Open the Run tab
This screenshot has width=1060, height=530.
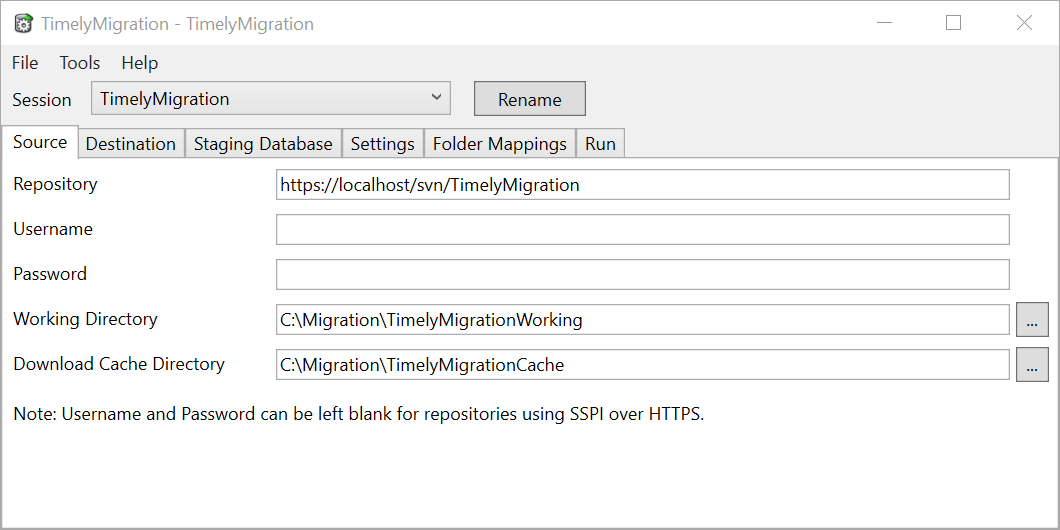(x=600, y=144)
